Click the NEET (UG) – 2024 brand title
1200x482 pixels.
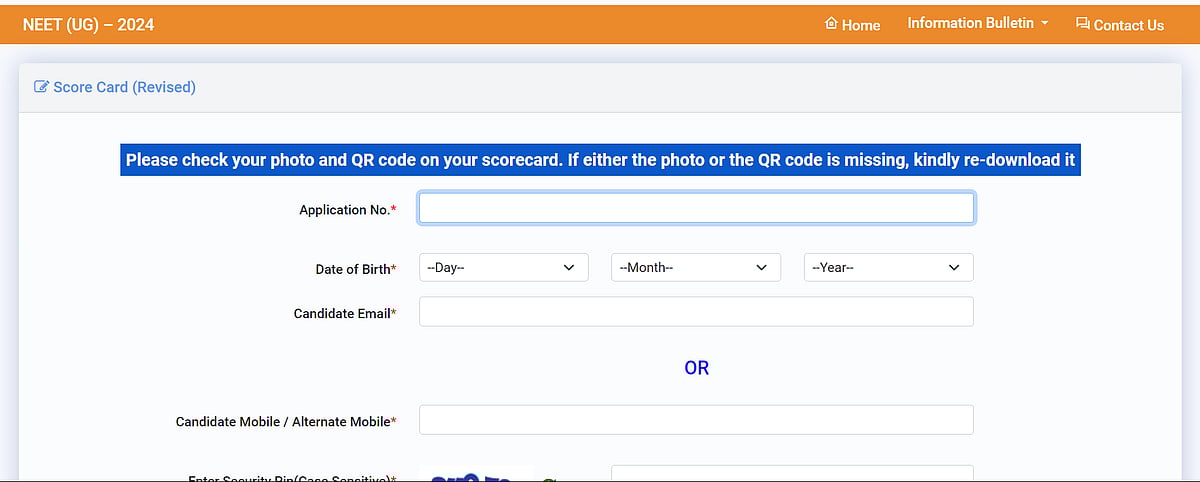pos(88,24)
